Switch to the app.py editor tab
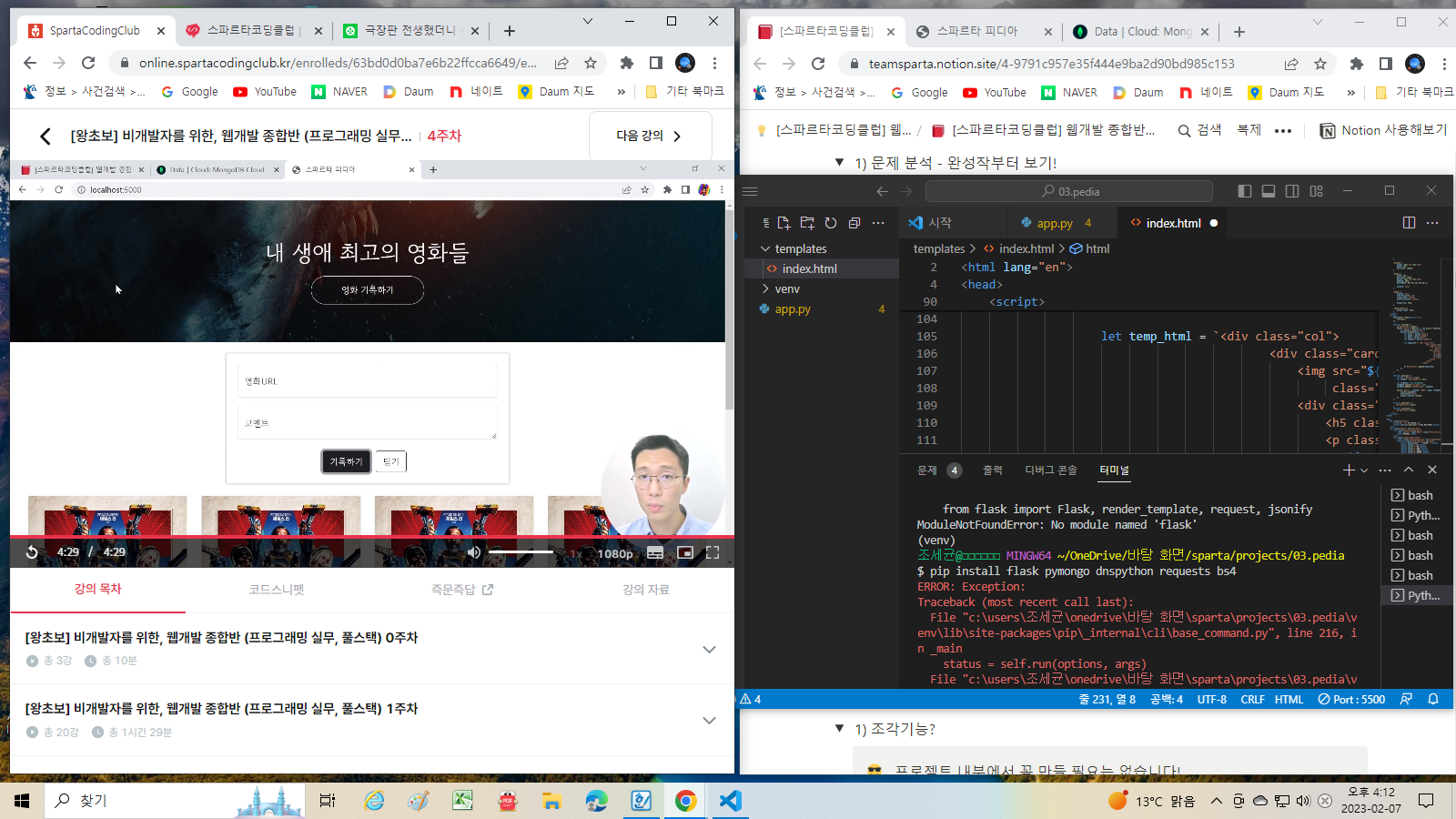Viewport: 1456px width, 819px height. click(x=1055, y=223)
